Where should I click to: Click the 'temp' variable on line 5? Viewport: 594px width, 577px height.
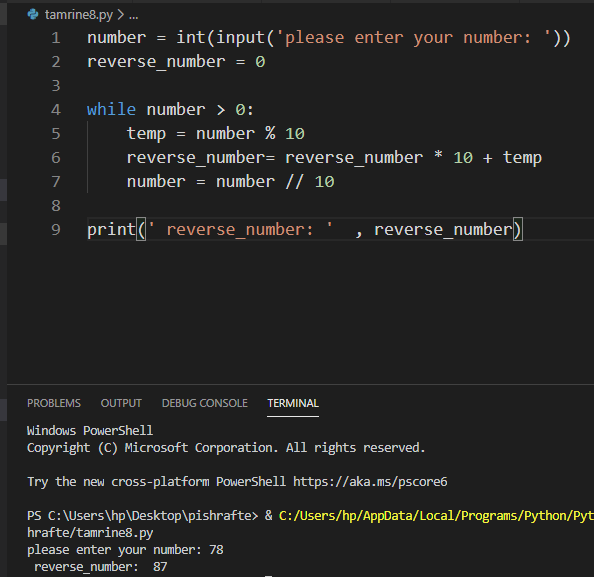[x=146, y=134]
